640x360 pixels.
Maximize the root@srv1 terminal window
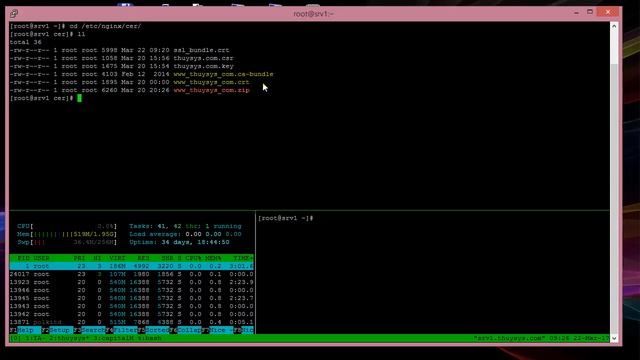[590, 12]
